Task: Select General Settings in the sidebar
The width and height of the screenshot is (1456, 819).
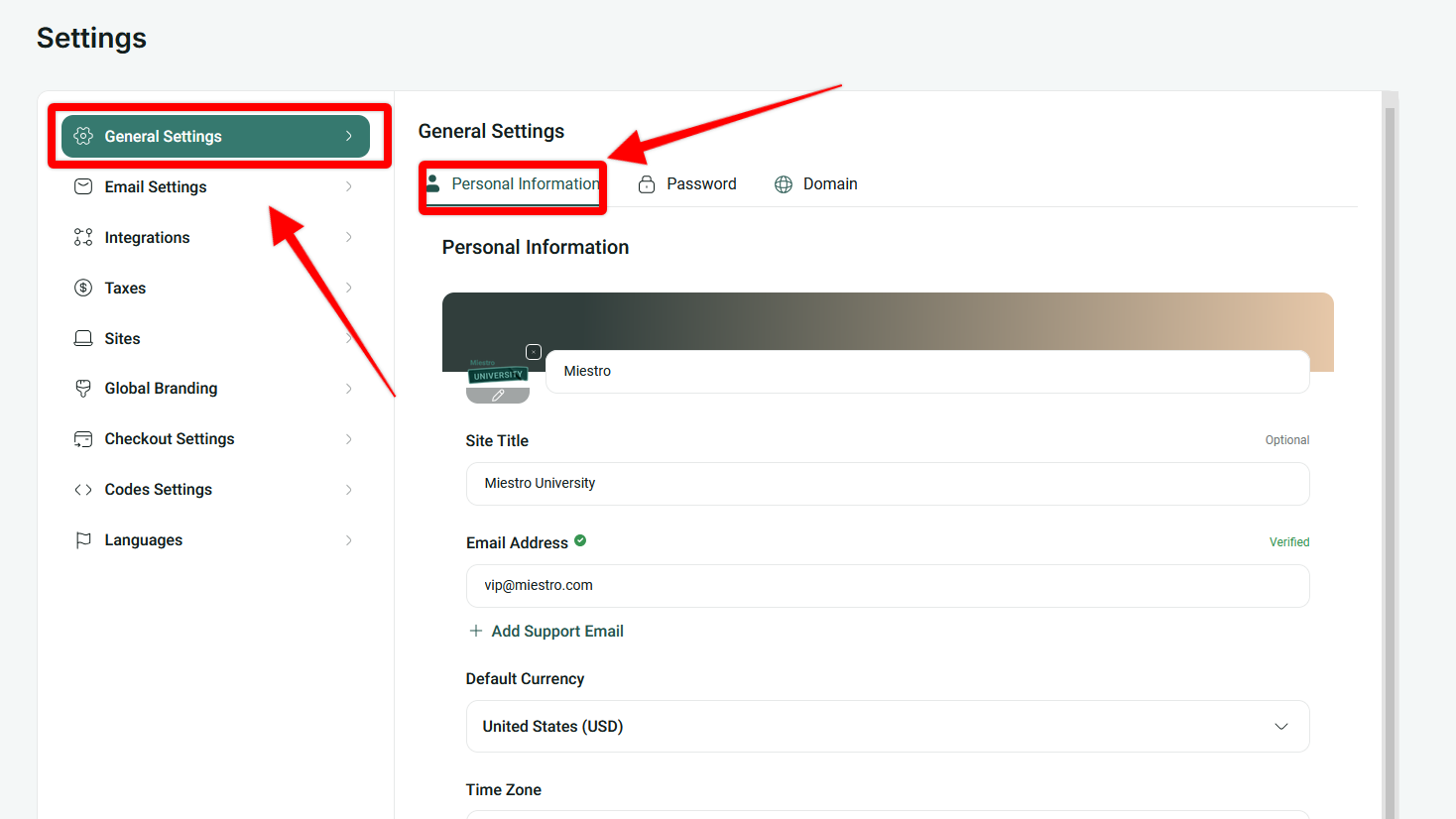Action: point(215,136)
